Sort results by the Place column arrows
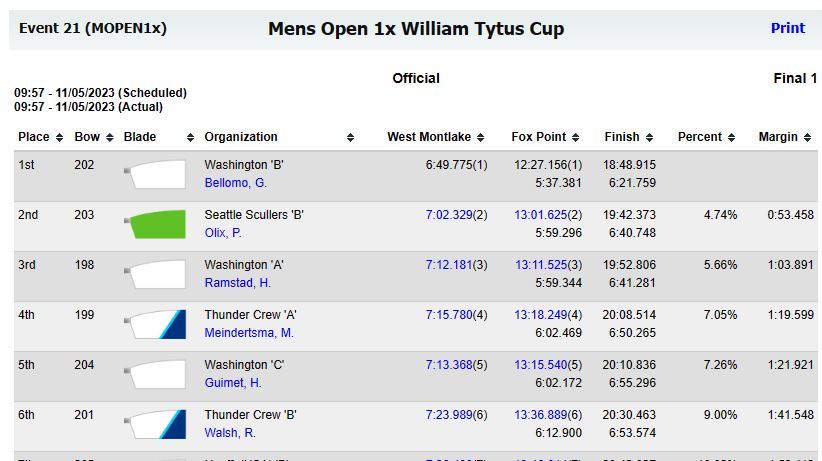 coord(59,137)
